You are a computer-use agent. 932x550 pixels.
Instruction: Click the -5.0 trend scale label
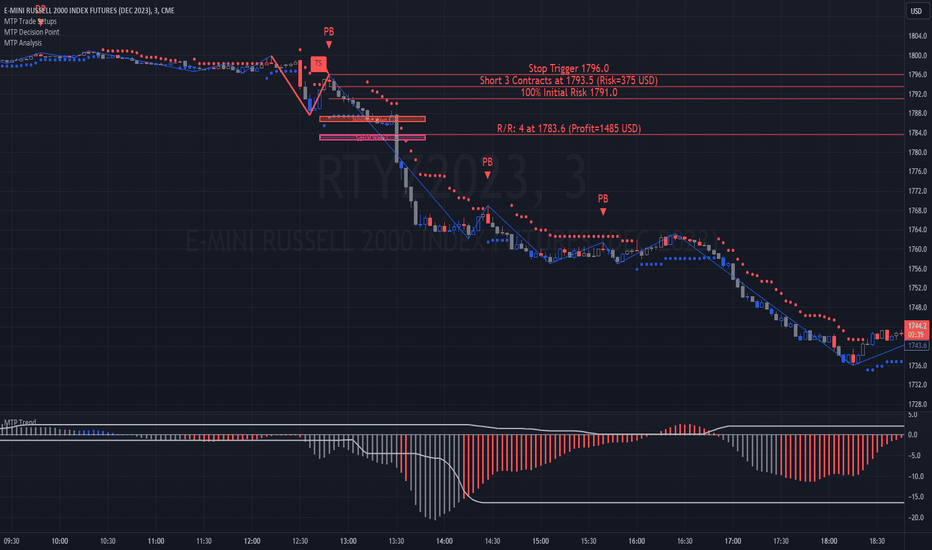917,455
